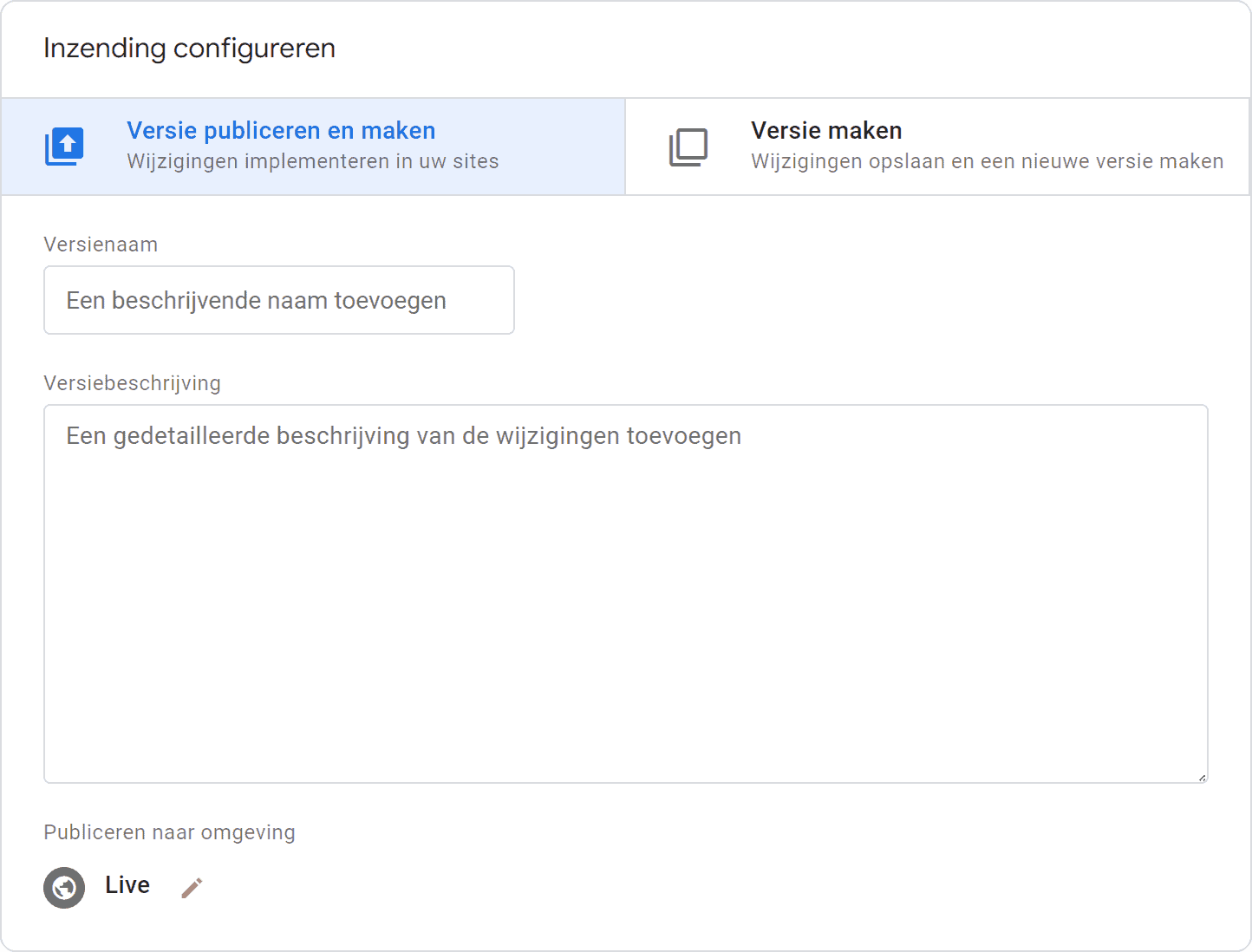Click the globe icon next to Live

click(x=64, y=887)
